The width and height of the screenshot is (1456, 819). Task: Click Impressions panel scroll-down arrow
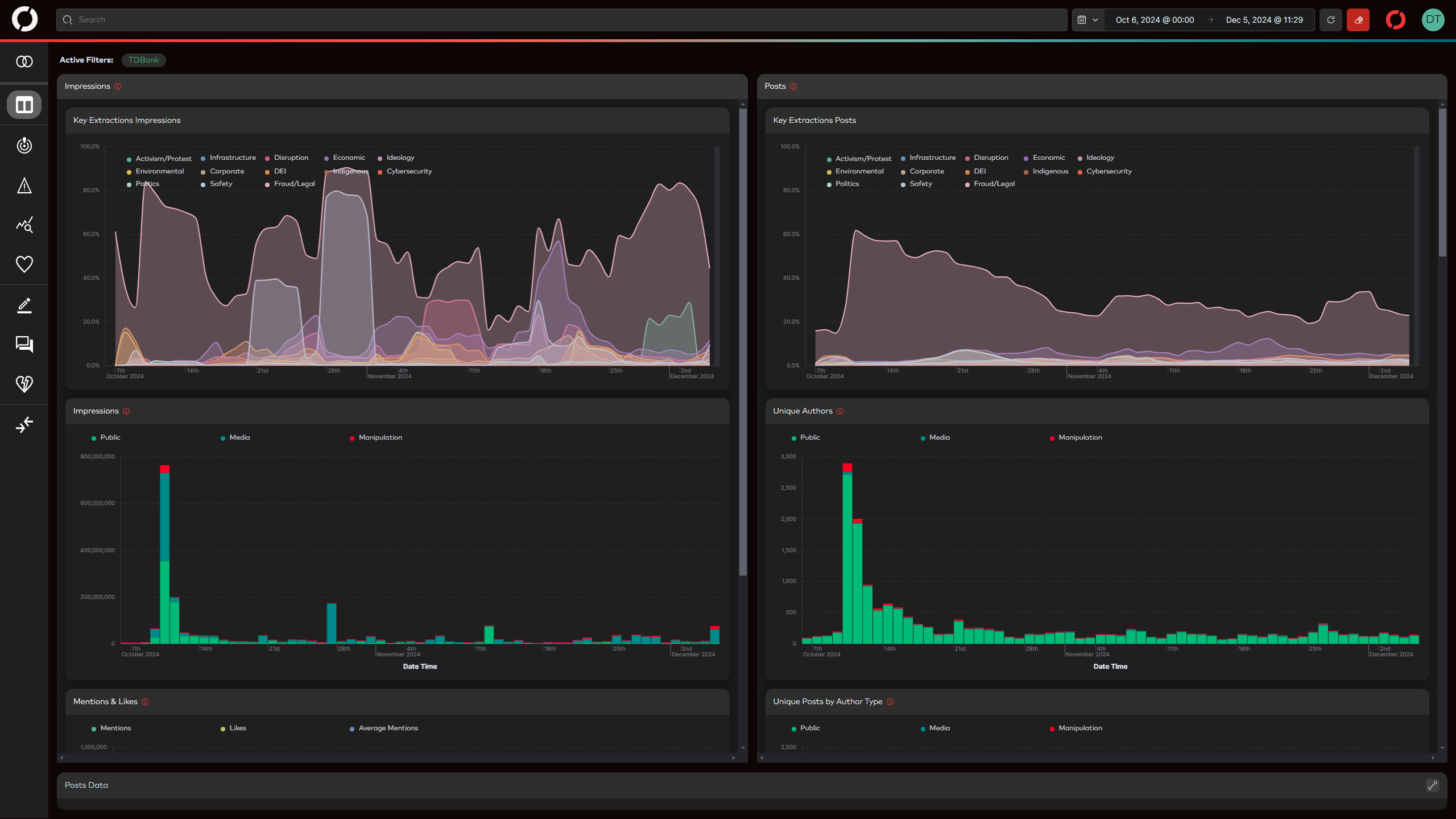(x=743, y=748)
